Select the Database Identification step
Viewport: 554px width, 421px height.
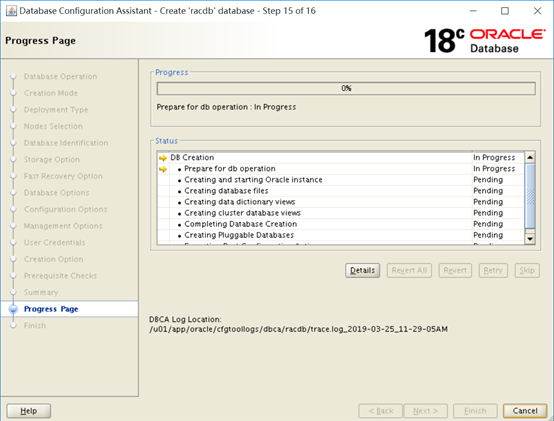tap(66, 143)
